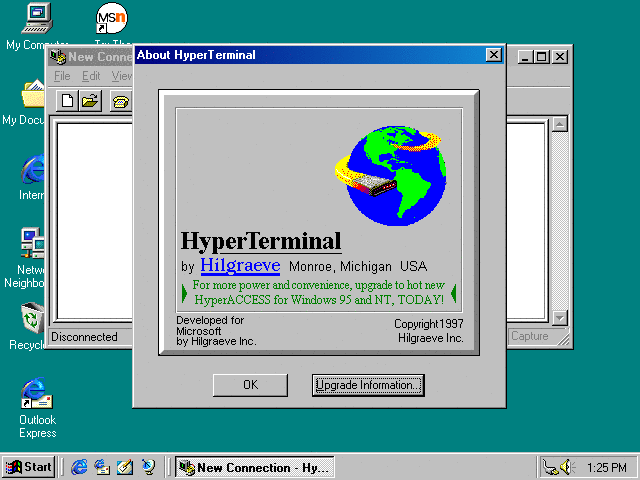The height and width of the screenshot is (480, 640).
Task: Click Open folder icon in HyperTerminal toolbar
Action: coord(90,100)
